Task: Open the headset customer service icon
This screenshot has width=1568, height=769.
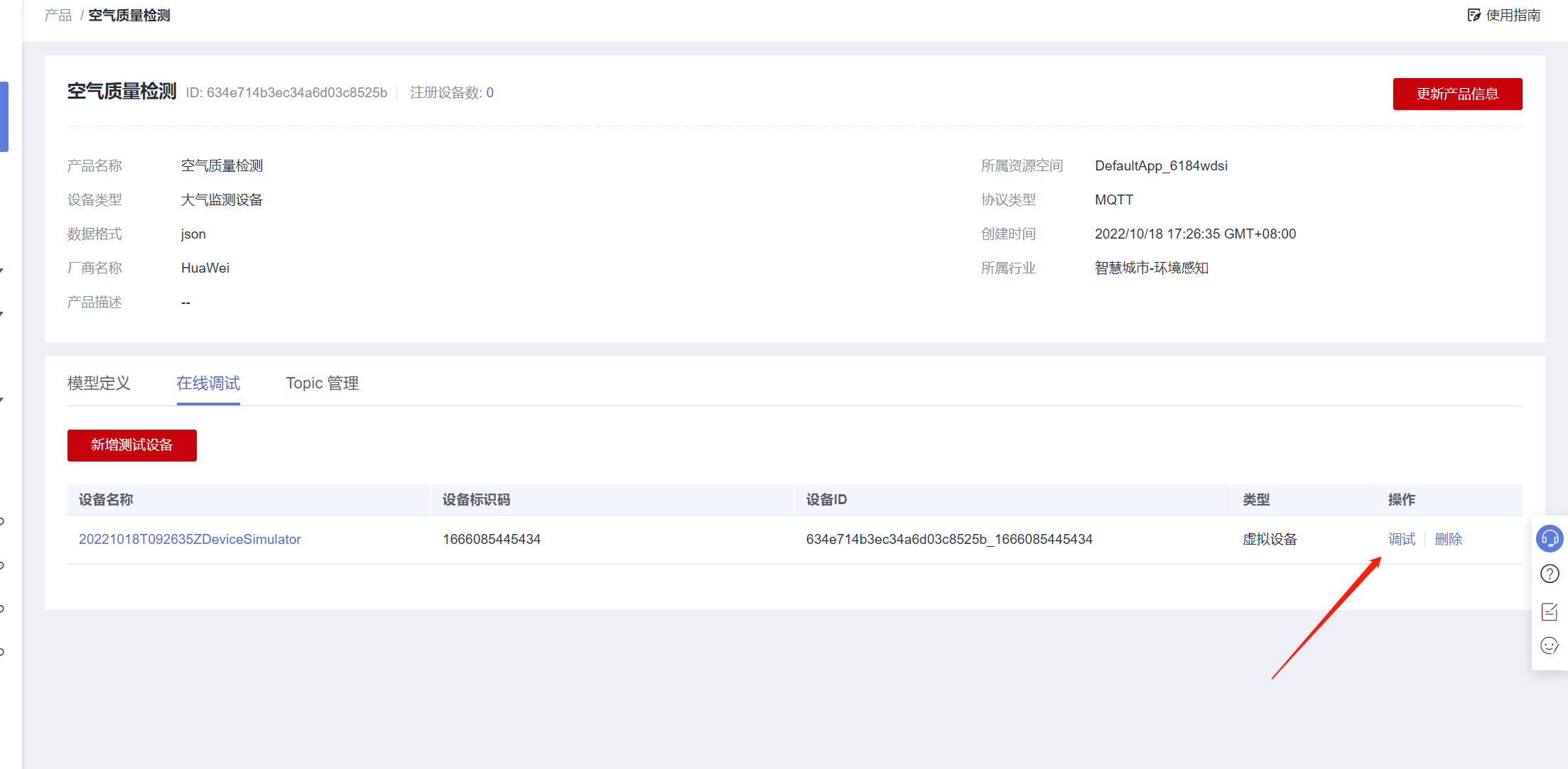Action: point(1550,539)
